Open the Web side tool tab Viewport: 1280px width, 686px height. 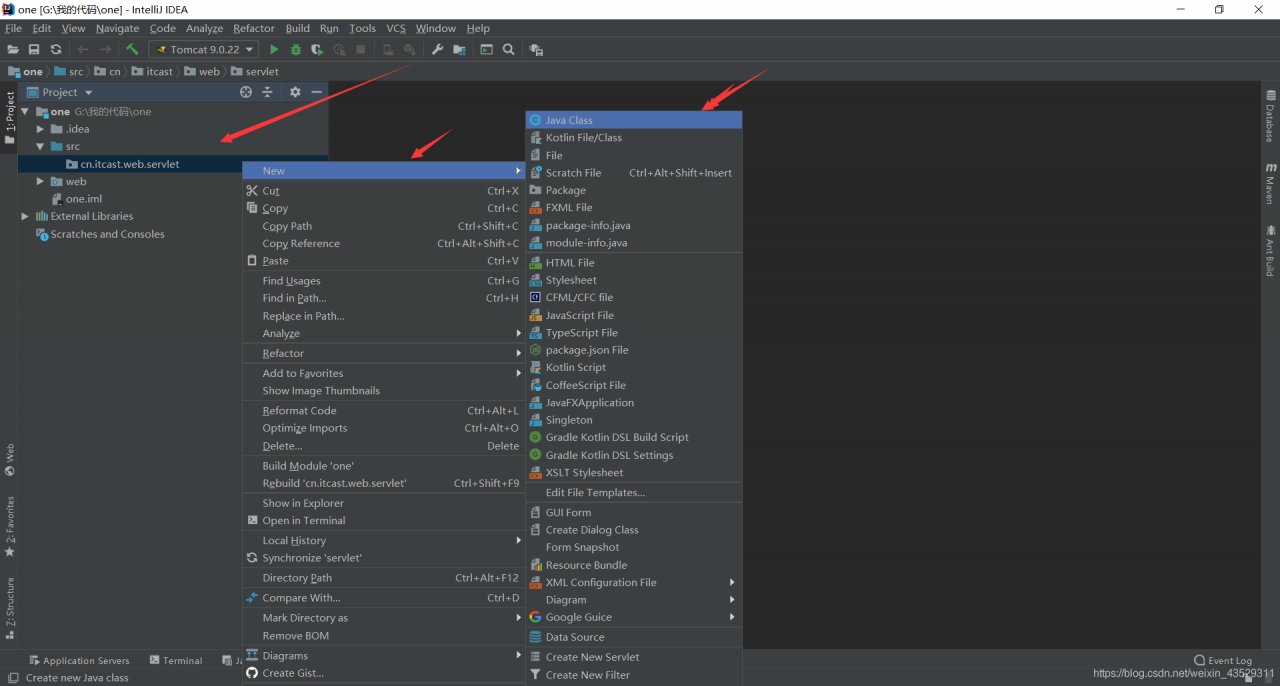tap(10, 460)
